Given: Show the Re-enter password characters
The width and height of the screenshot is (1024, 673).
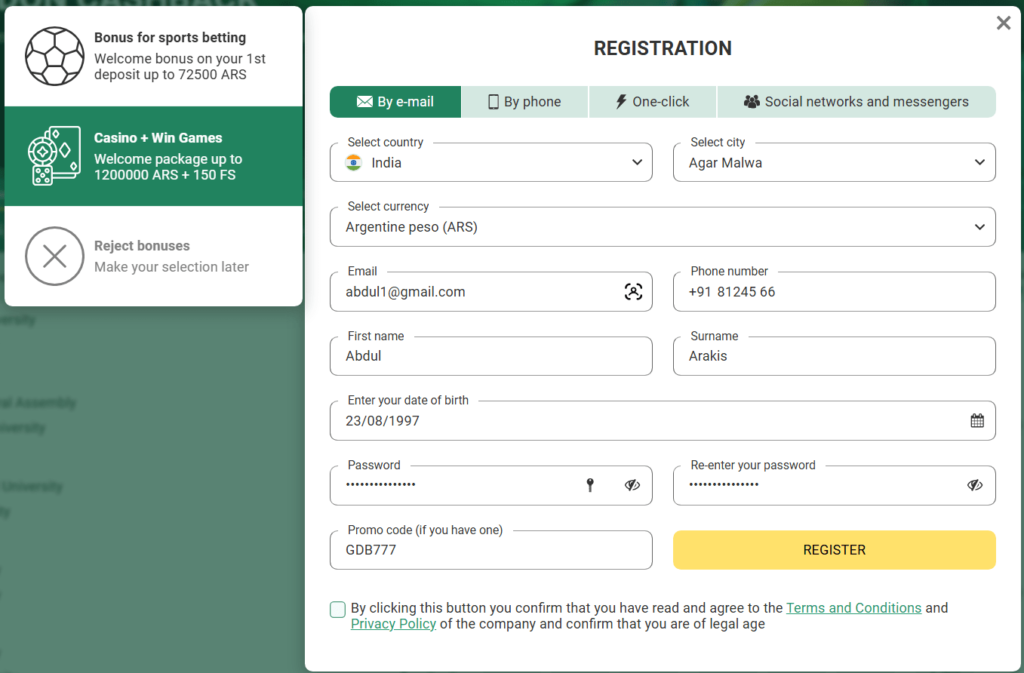Looking at the screenshot, I should click(x=974, y=485).
